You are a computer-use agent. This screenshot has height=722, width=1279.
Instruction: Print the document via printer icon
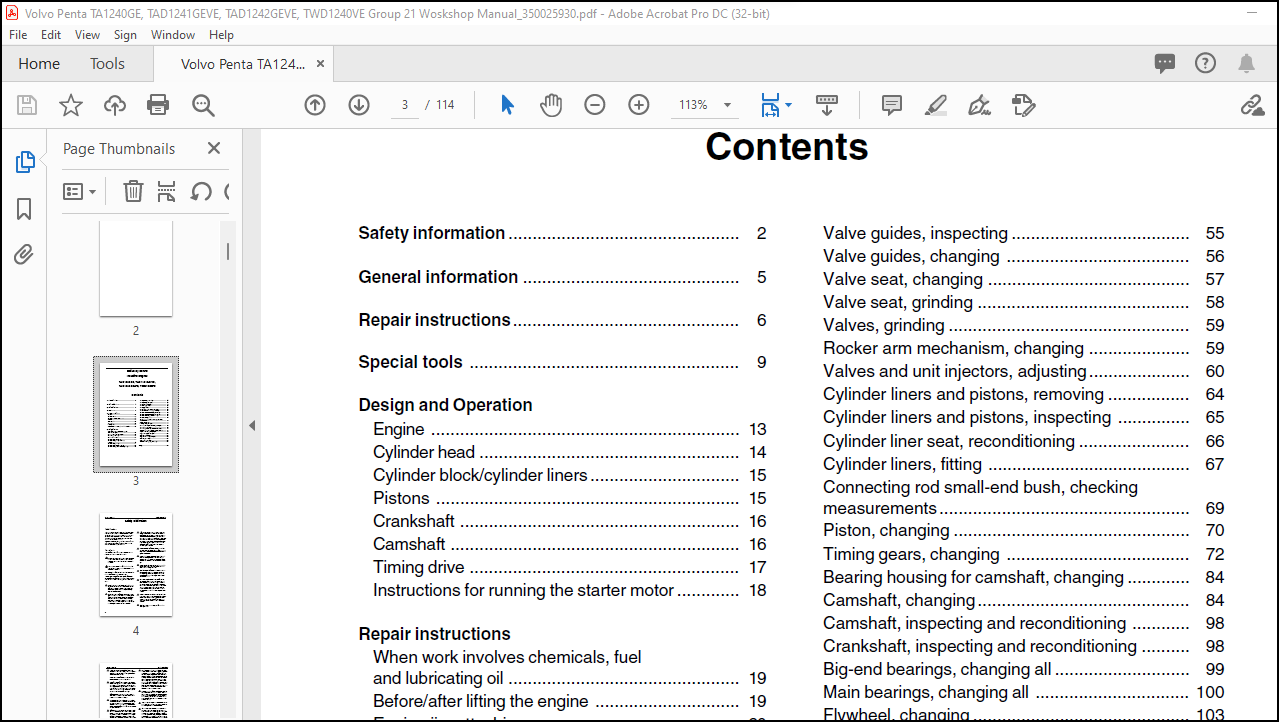click(158, 105)
